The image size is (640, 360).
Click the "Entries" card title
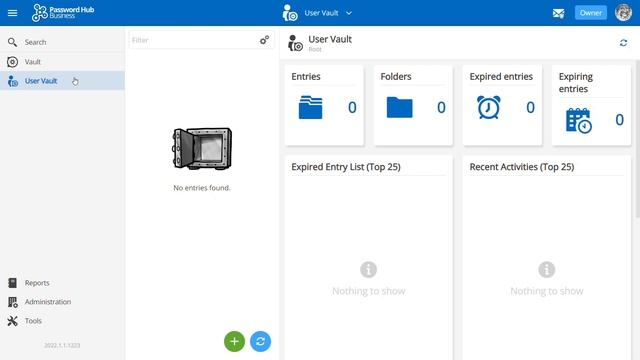306,77
